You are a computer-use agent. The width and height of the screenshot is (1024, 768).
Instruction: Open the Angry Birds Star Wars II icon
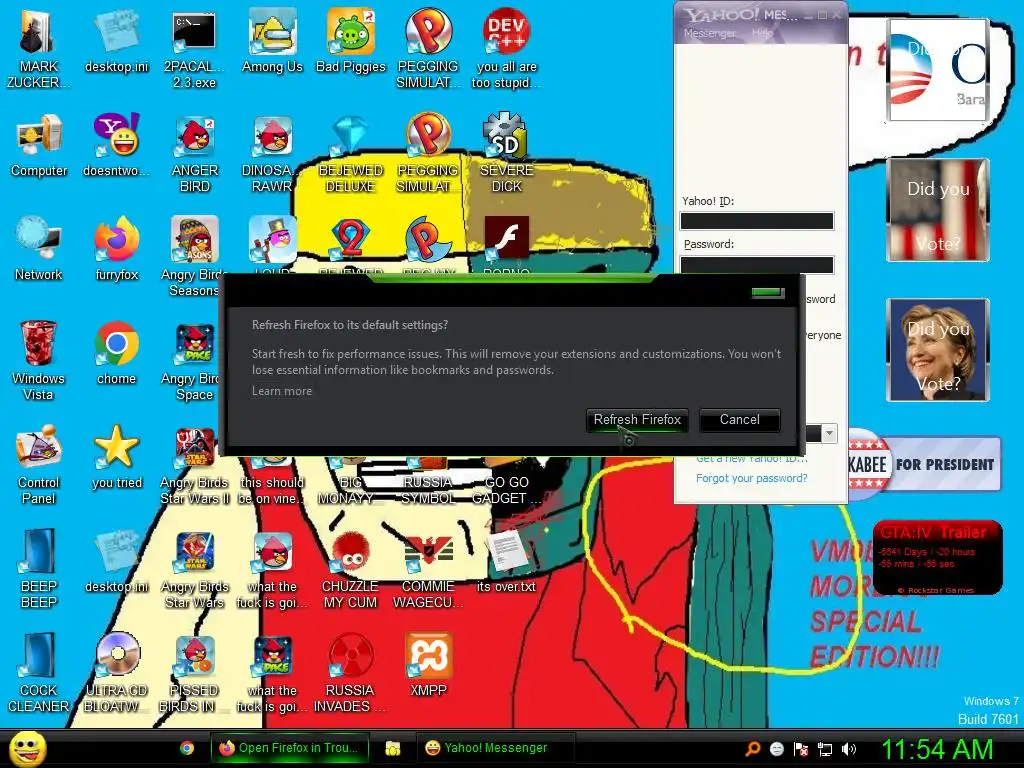click(x=194, y=464)
